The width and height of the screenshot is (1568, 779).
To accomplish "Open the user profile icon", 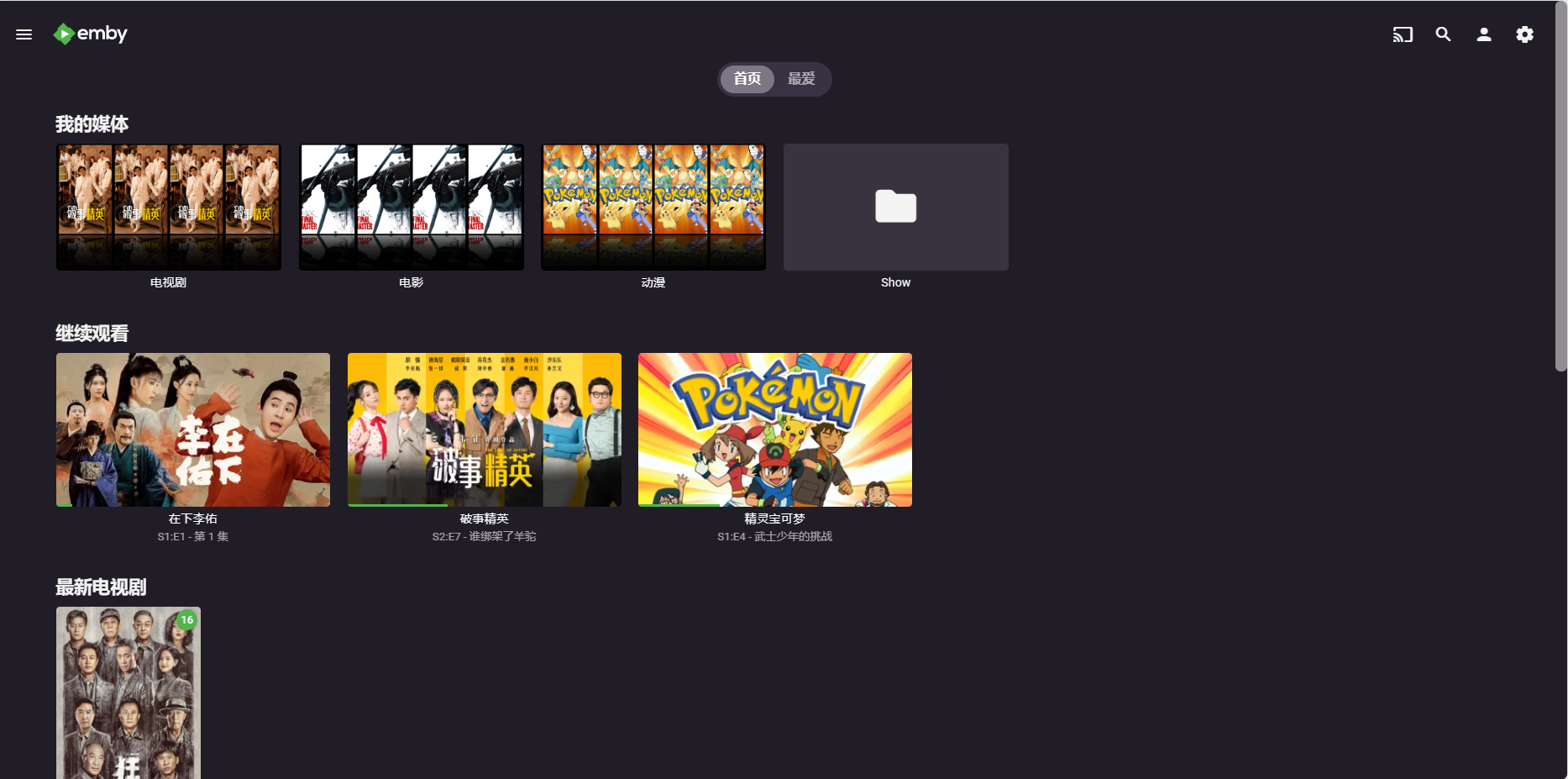I will tap(1484, 34).
